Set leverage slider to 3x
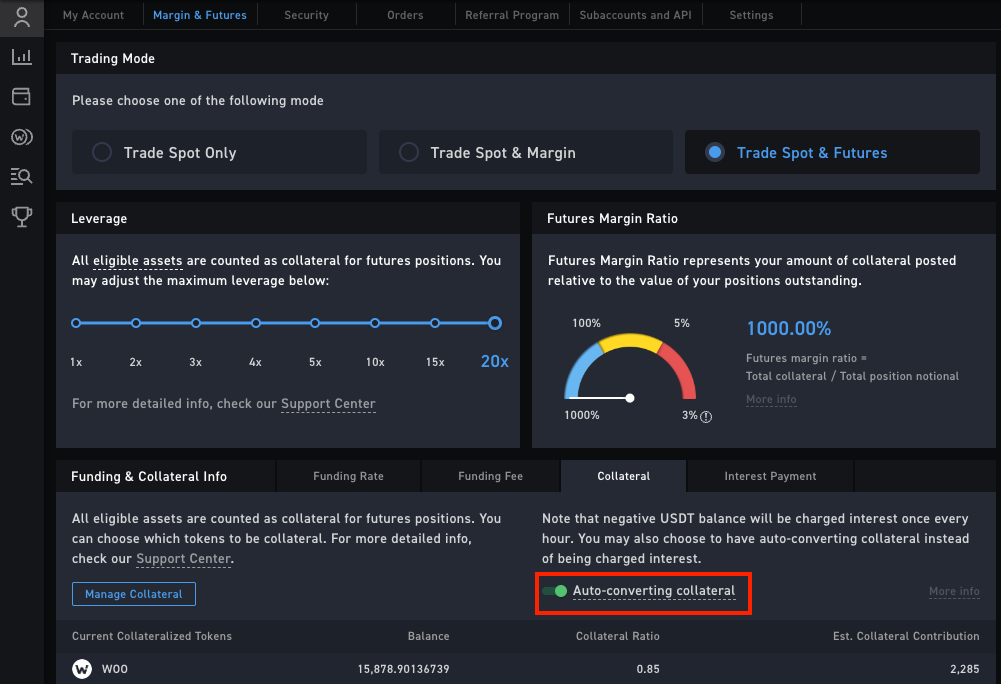The height and width of the screenshot is (684, 1001). click(x=196, y=323)
